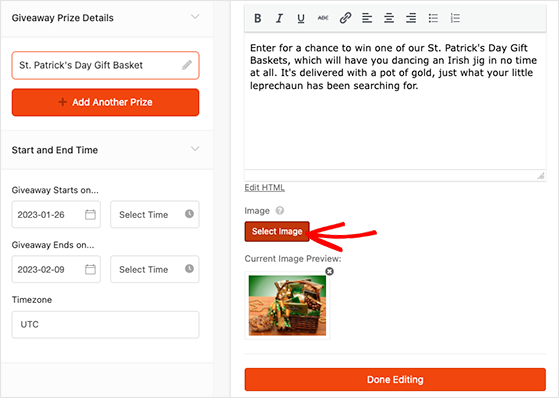Align text right
Image resolution: width=559 pixels, height=398 pixels.
(411, 18)
